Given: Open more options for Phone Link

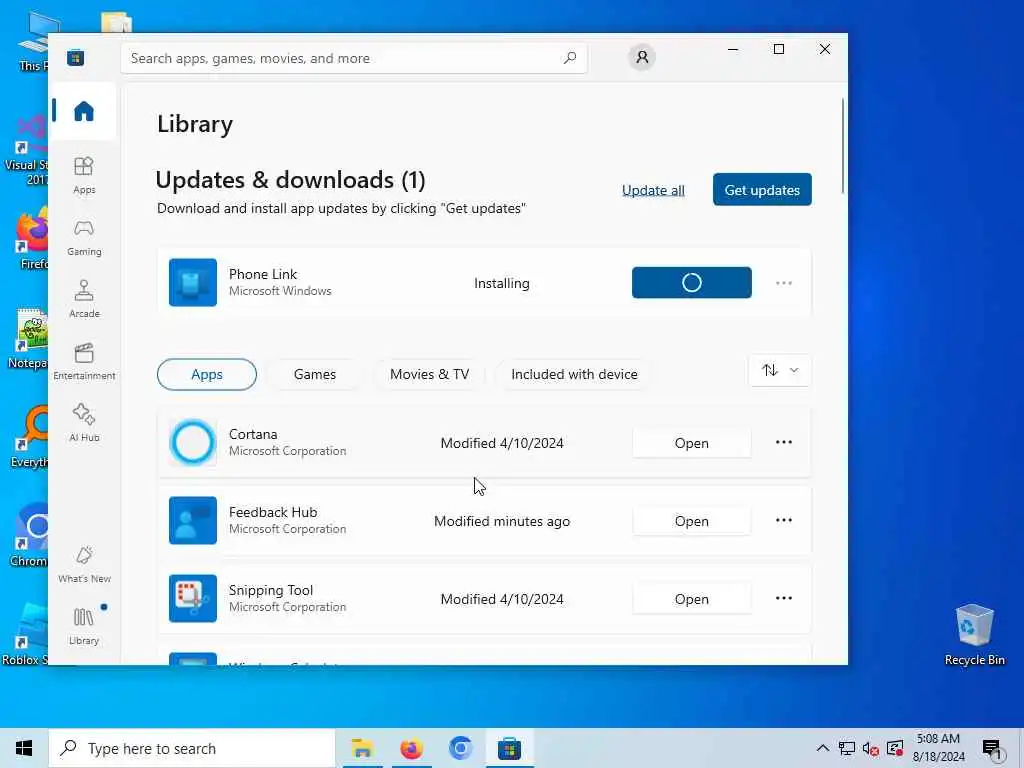Looking at the screenshot, I should 784,283.
